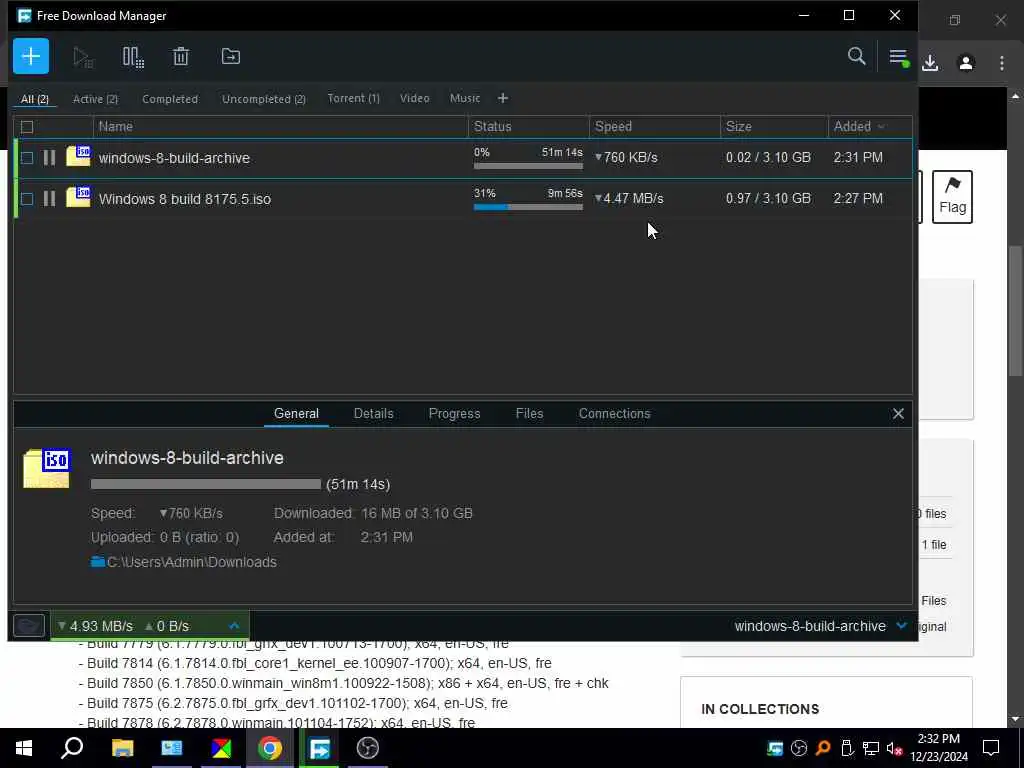The width and height of the screenshot is (1024, 768).
Task: Switch to Chrome in the taskbar
Action: coord(269,748)
